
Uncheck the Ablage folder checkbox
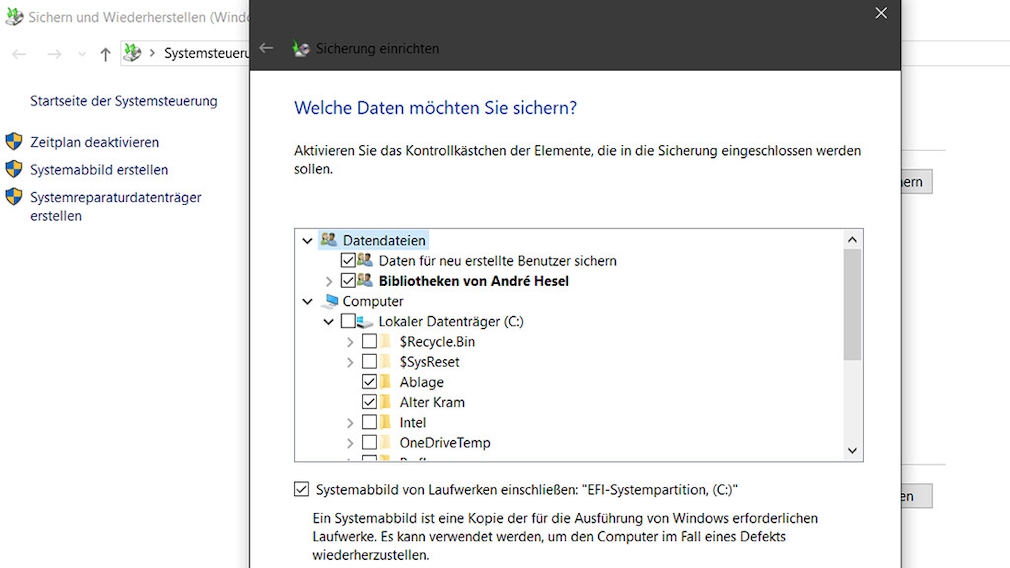(370, 382)
